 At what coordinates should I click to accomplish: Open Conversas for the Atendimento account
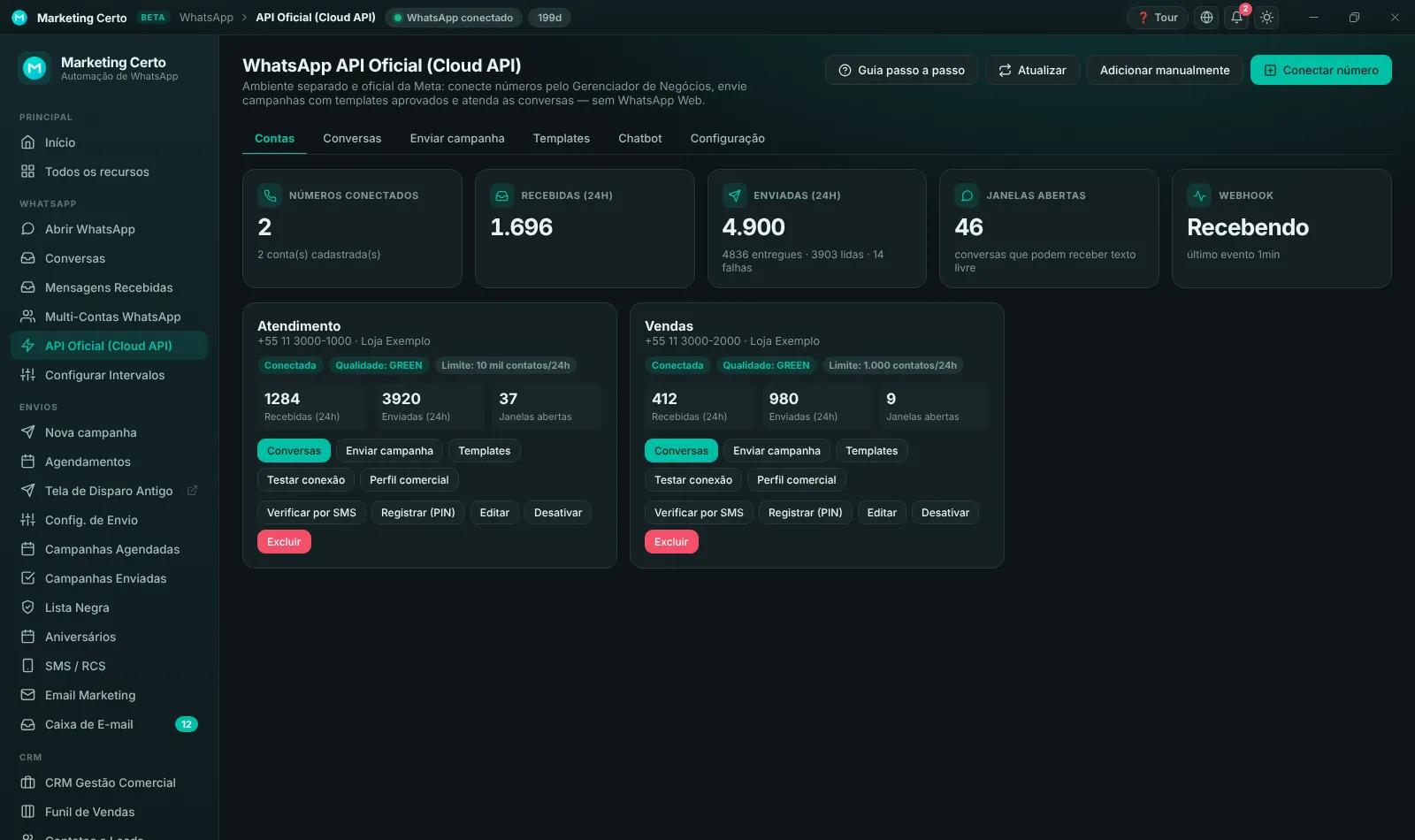click(294, 451)
